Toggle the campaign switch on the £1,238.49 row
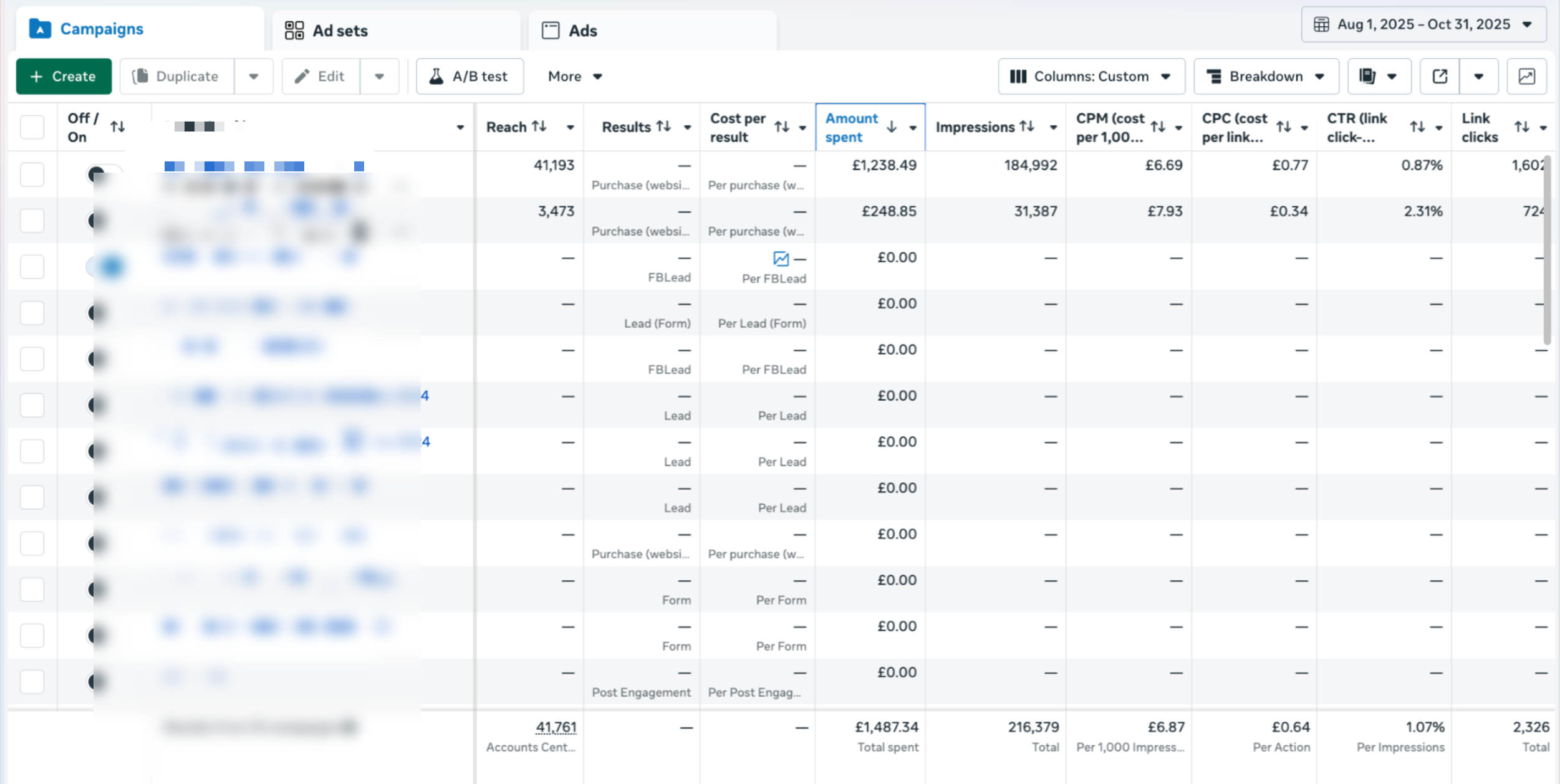 [x=104, y=174]
